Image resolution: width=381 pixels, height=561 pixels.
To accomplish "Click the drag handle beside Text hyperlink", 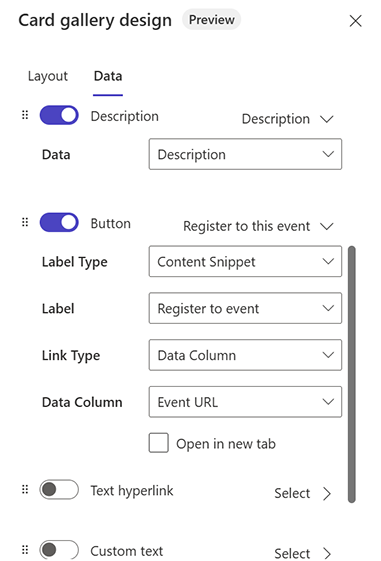I will [x=25, y=489].
